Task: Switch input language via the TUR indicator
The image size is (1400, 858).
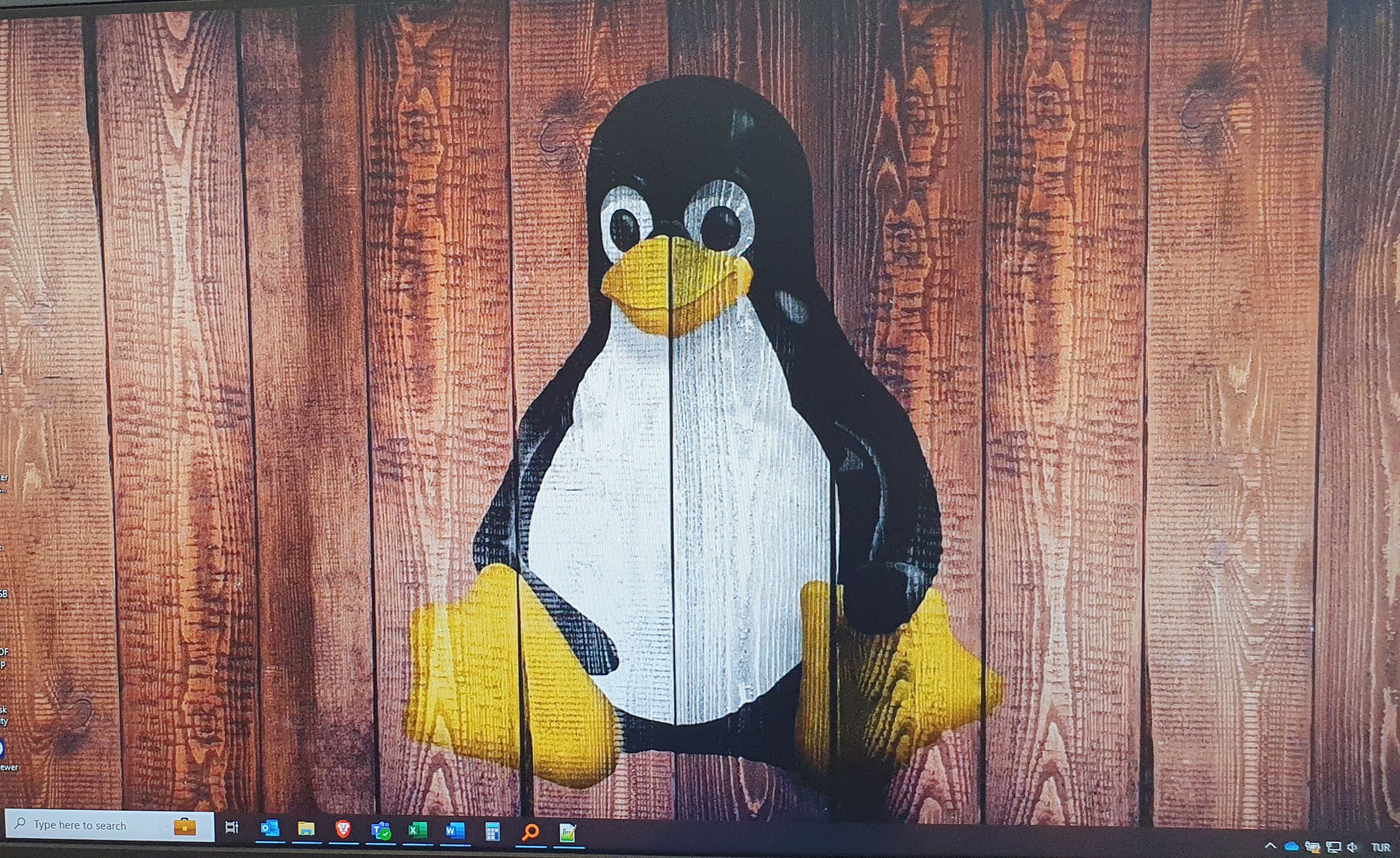Action: pyautogui.click(x=1381, y=848)
